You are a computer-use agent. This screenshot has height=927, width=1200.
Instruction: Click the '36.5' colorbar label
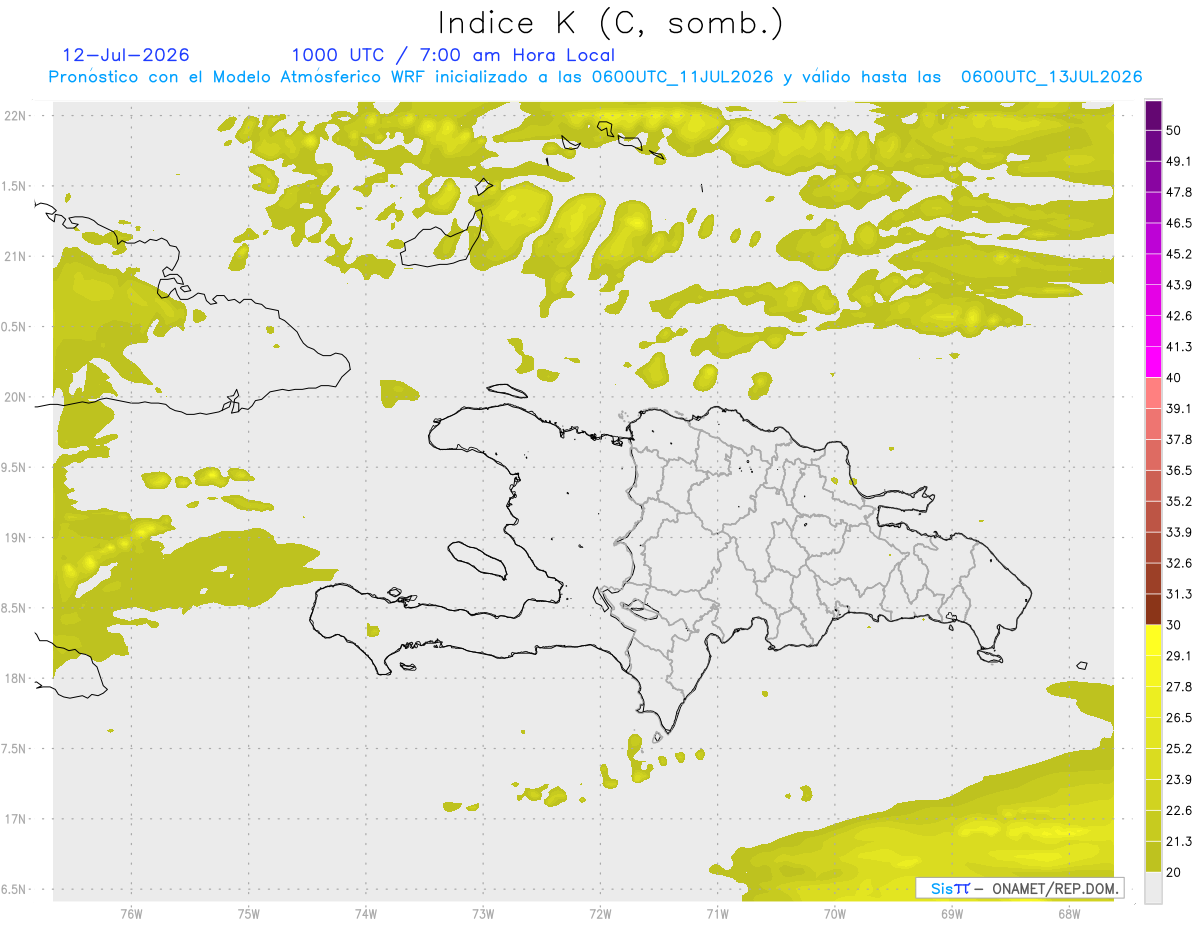[1179, 470]
